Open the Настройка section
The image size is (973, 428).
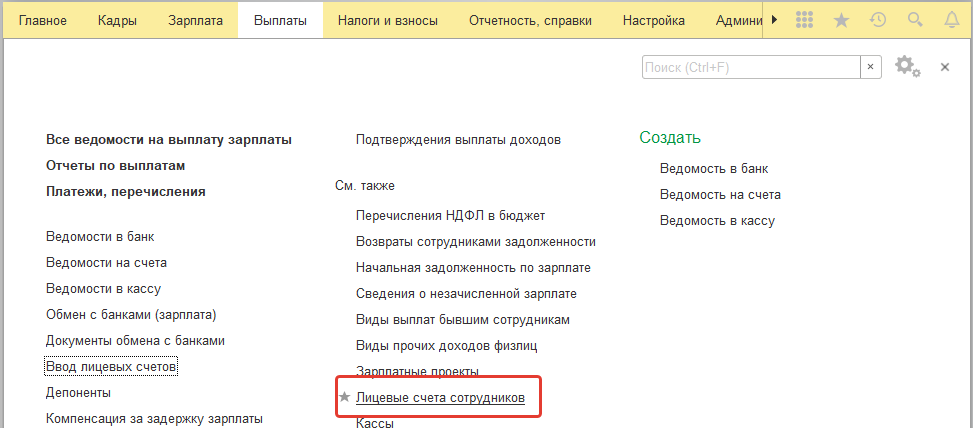click(653, 20)
